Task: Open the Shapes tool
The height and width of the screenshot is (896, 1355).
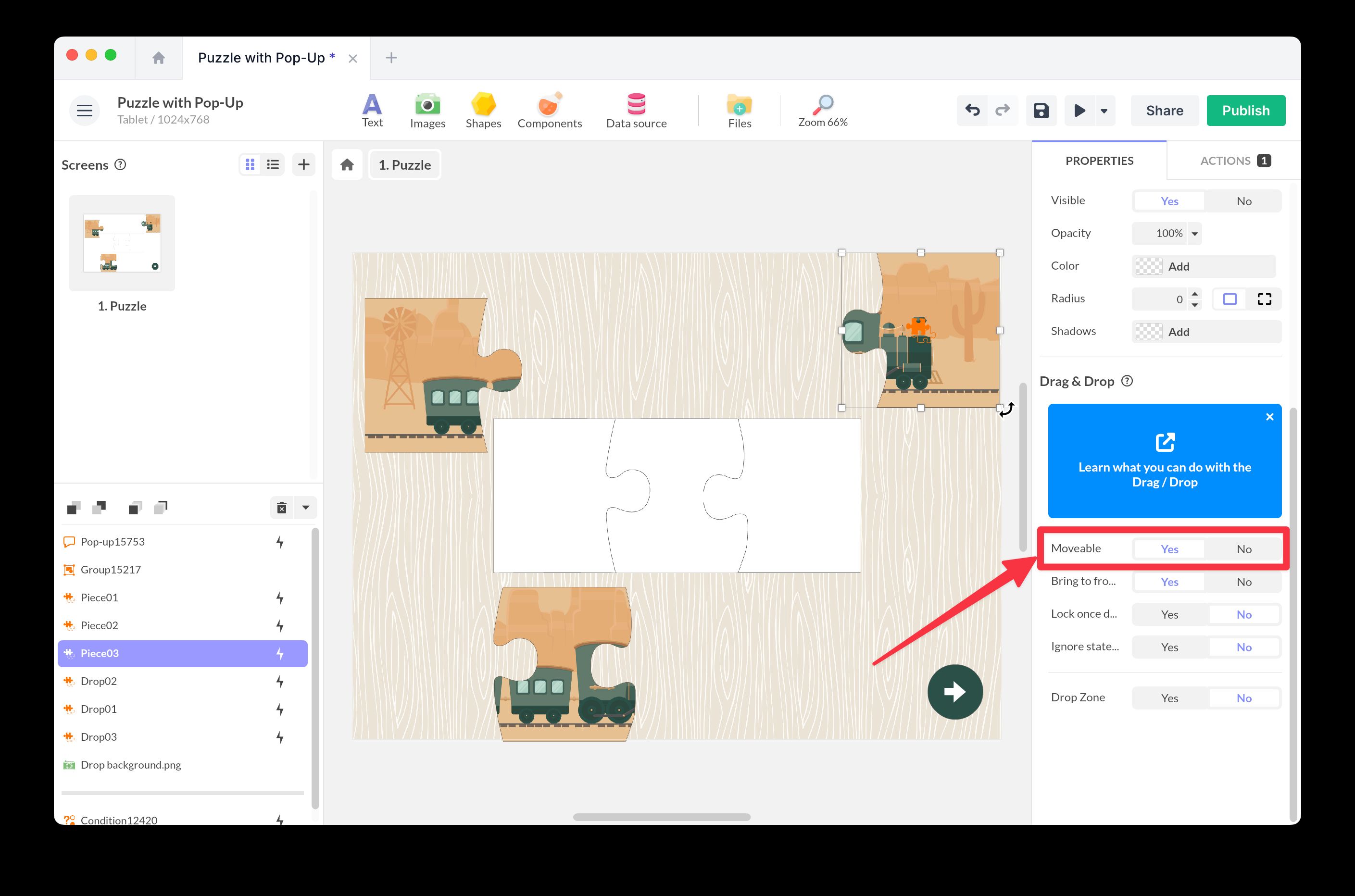Action: click(483, 110)
